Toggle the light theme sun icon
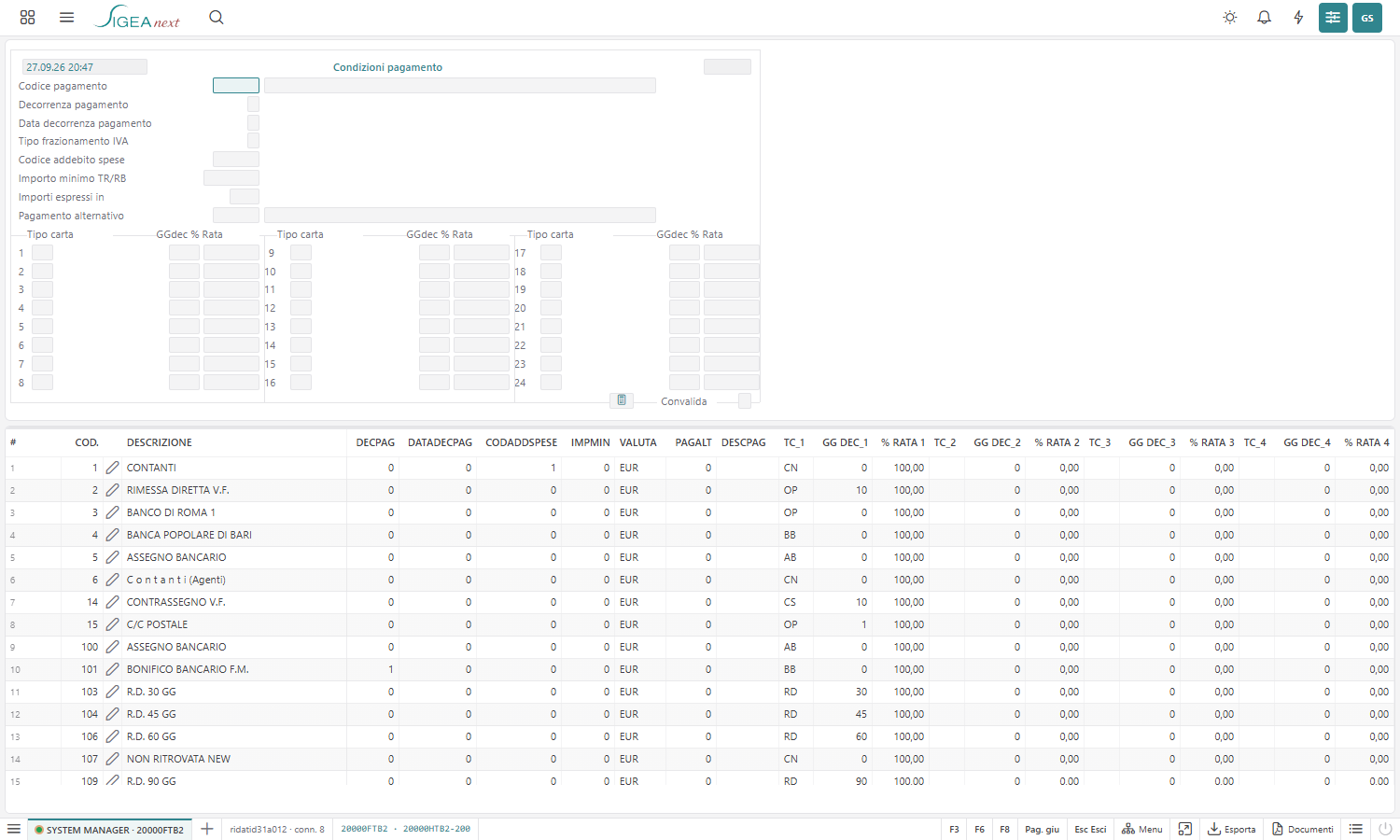 coord(1230,18)
